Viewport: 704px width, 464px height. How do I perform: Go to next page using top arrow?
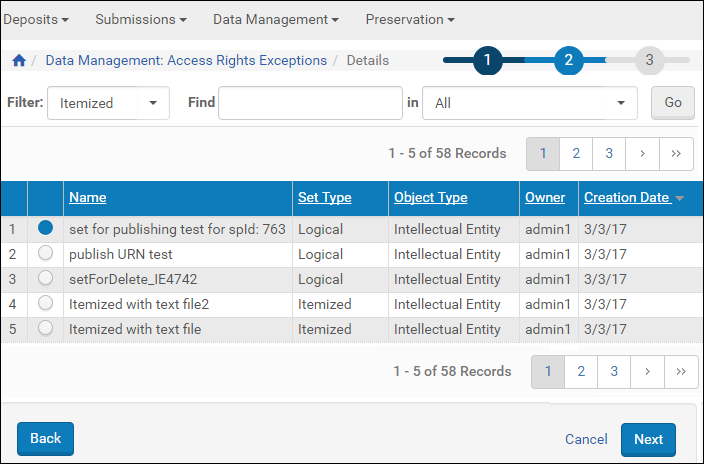[x=642, y=153]
